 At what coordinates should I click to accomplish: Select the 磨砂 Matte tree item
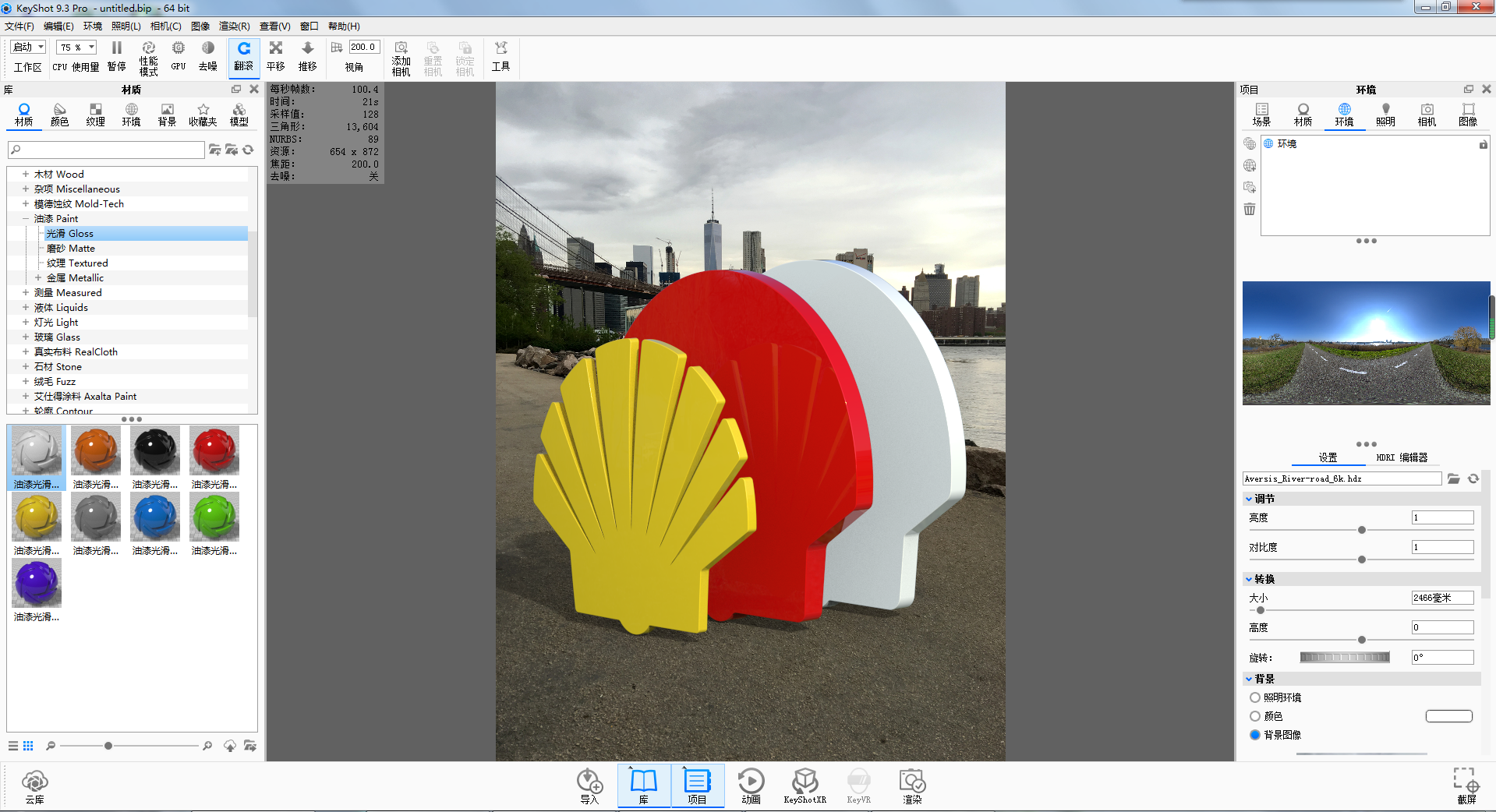coord(70,248)
